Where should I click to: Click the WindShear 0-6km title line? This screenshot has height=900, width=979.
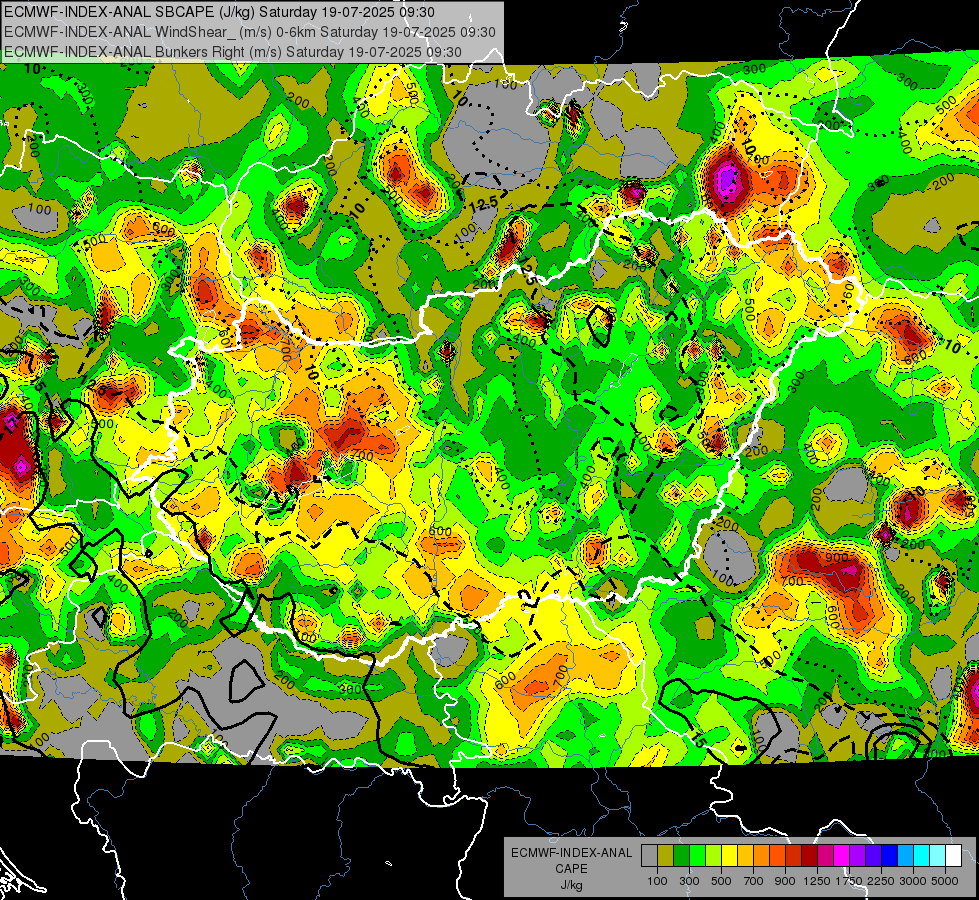click(250, 32)
